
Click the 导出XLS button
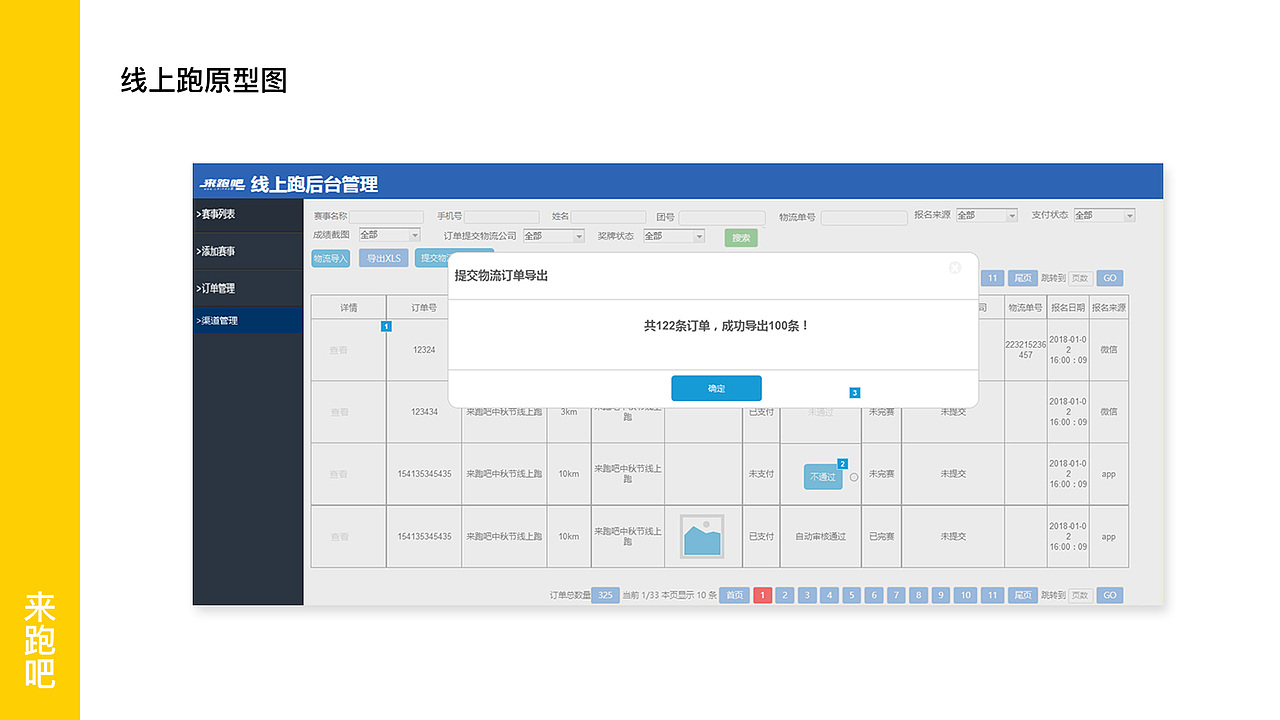pos(384,257)
